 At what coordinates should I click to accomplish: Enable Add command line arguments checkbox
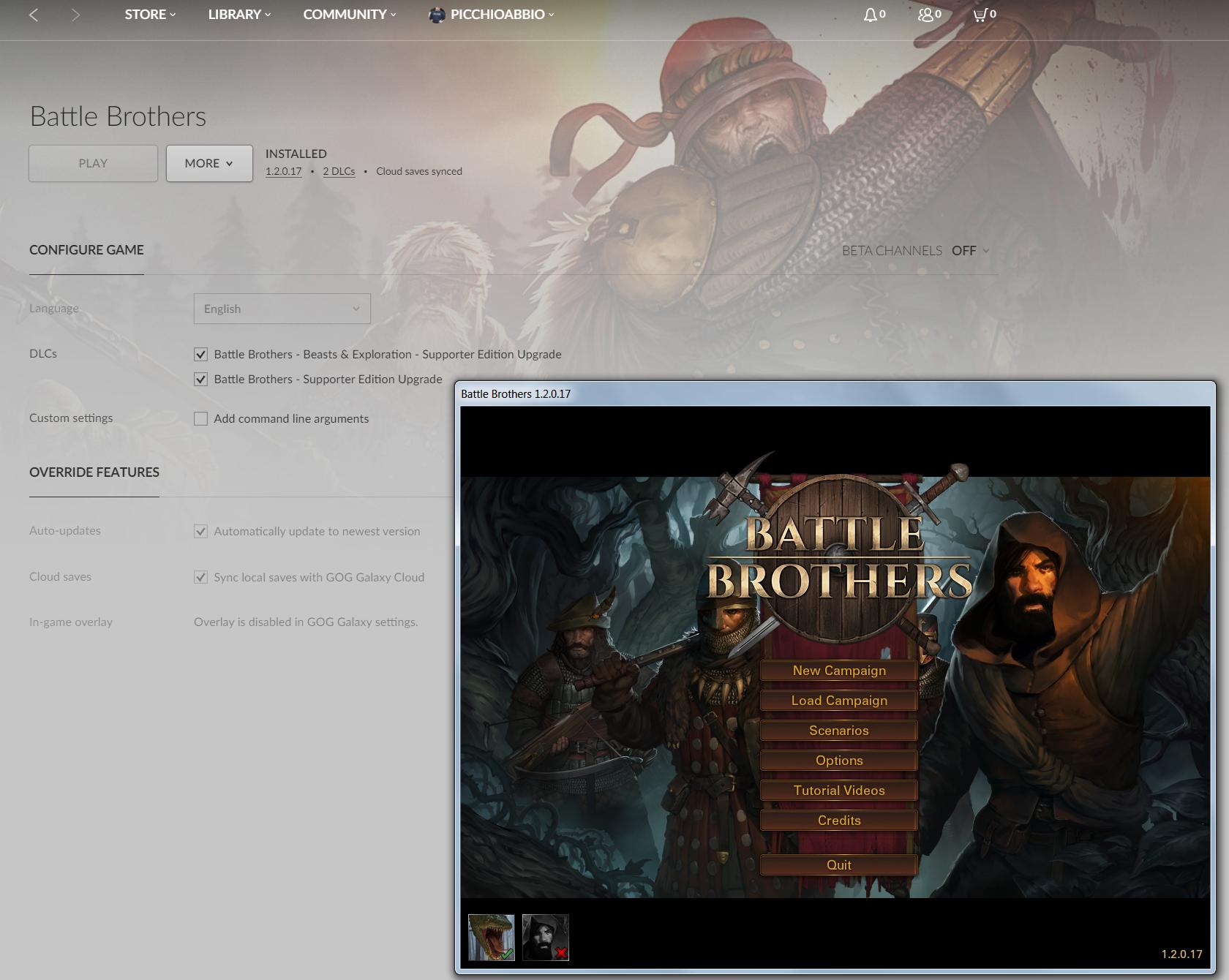pos(200,419)
